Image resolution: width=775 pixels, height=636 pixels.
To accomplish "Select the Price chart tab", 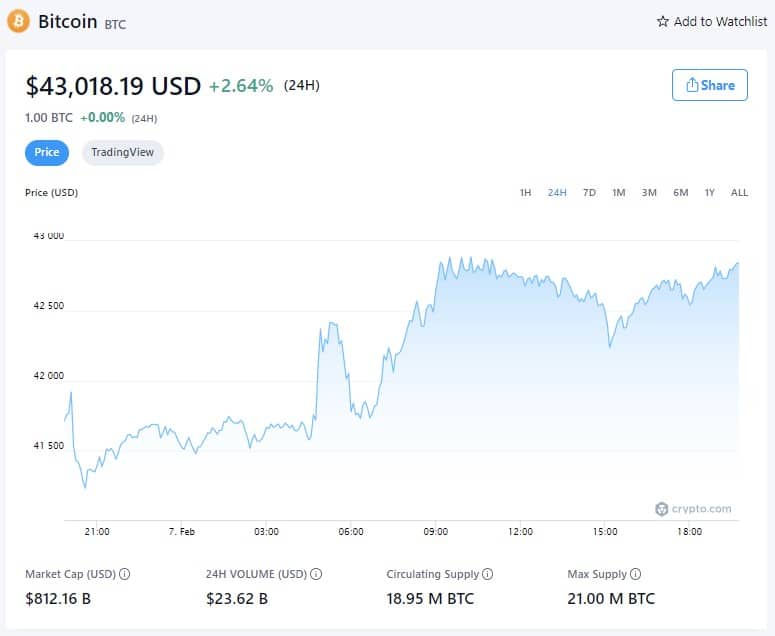I will click(47, 152).
